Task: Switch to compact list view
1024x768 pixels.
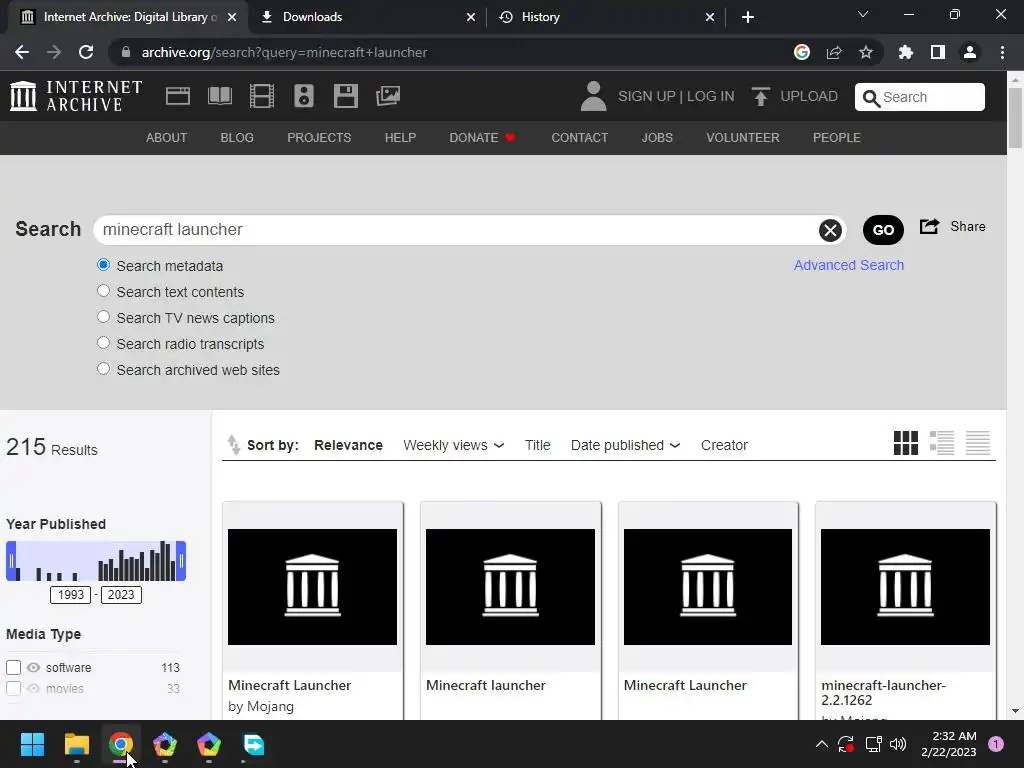Action: pos(978,443)
